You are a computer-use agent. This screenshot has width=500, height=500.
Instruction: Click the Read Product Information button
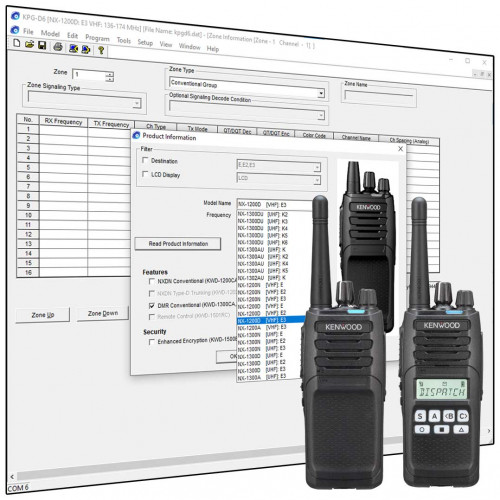click(x=178, y=244)
